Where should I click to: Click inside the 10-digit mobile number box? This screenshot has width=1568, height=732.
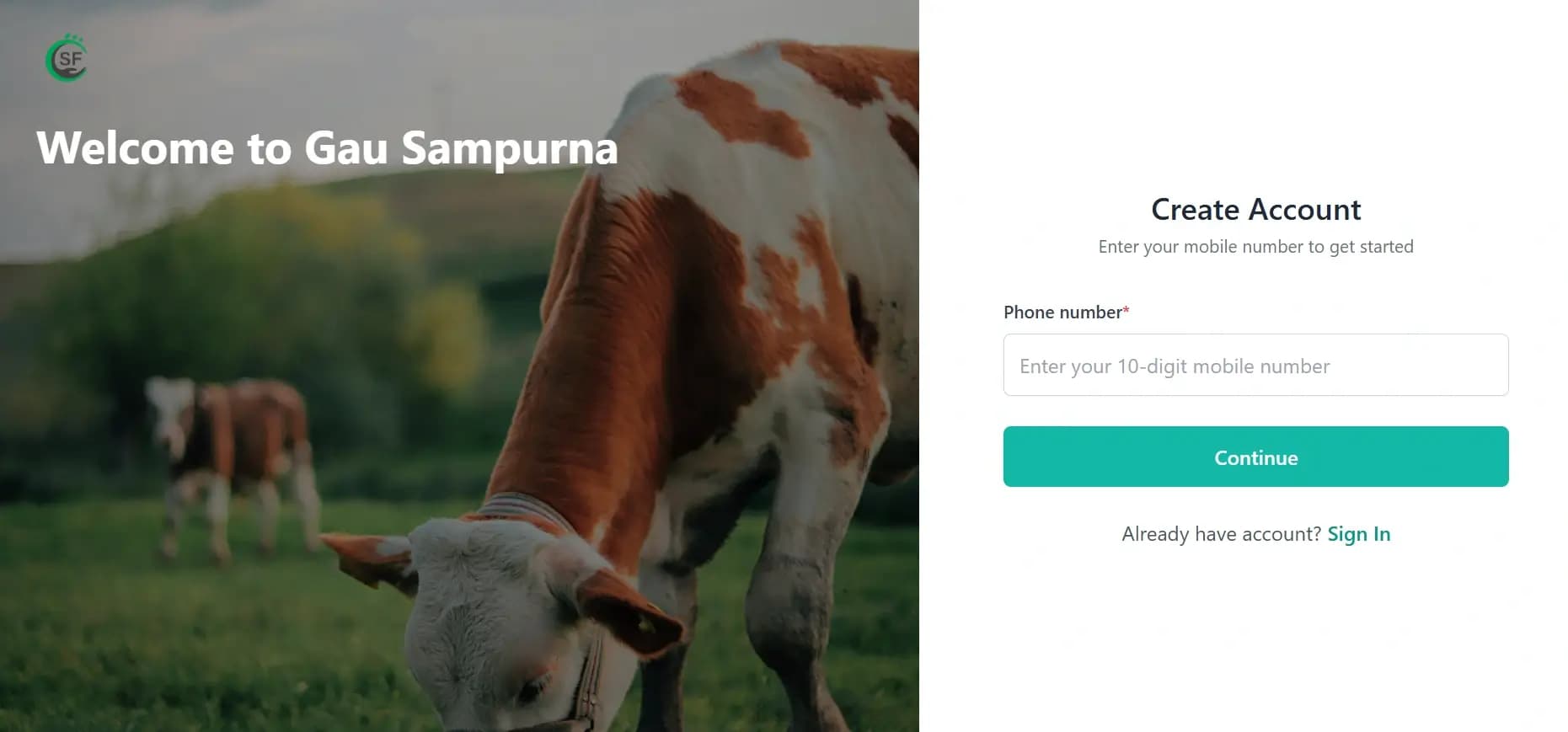[1255, 365]
